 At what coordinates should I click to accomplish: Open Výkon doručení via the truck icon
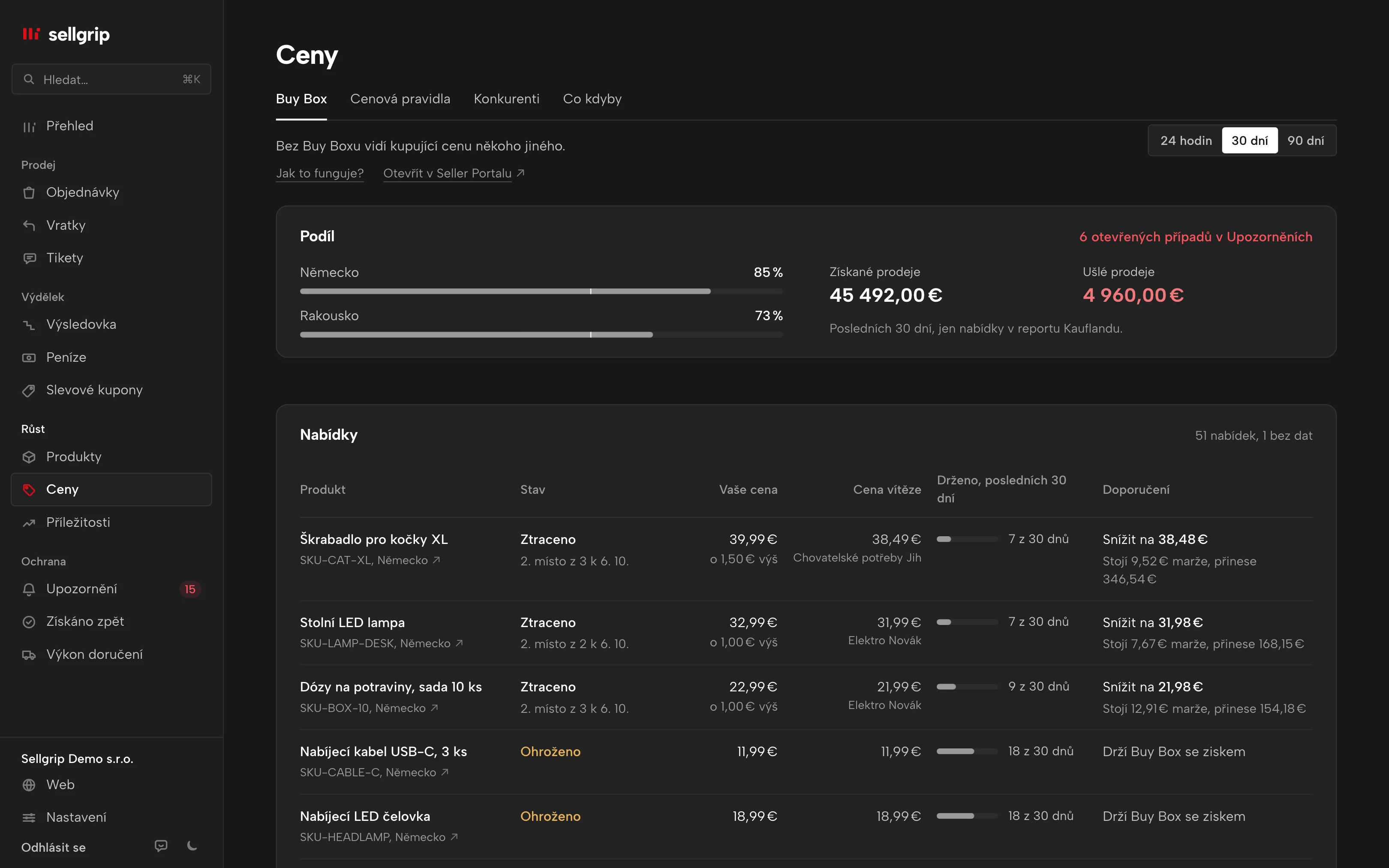point(29,655)
